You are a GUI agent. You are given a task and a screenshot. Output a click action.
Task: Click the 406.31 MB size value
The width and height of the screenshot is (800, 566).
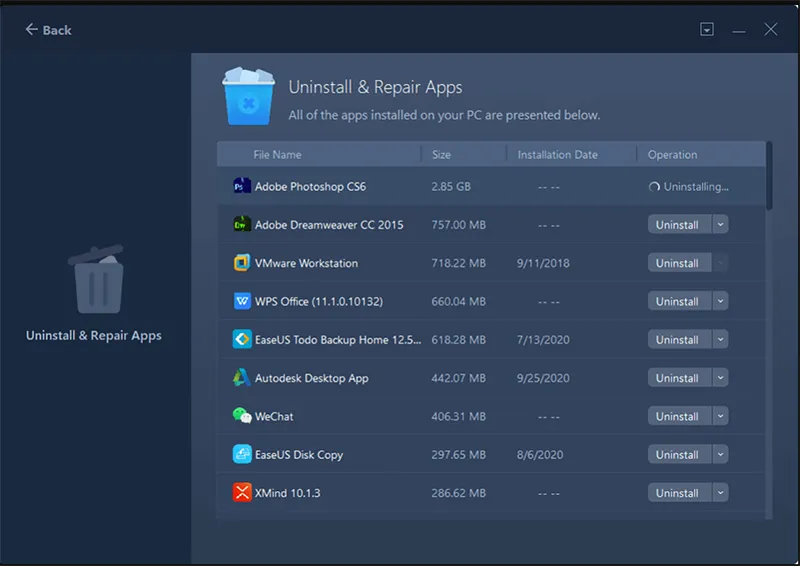point(459,416)
